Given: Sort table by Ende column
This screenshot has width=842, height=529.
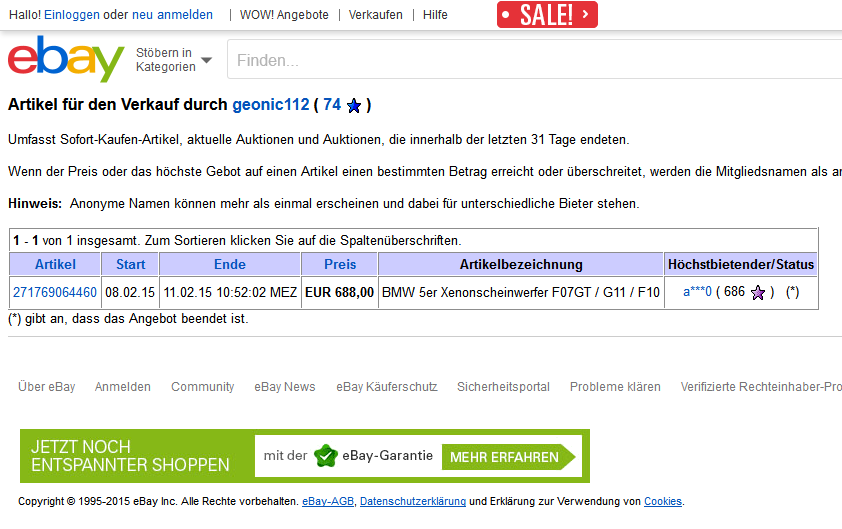Looking at the screenshot, I should (230, 264).
